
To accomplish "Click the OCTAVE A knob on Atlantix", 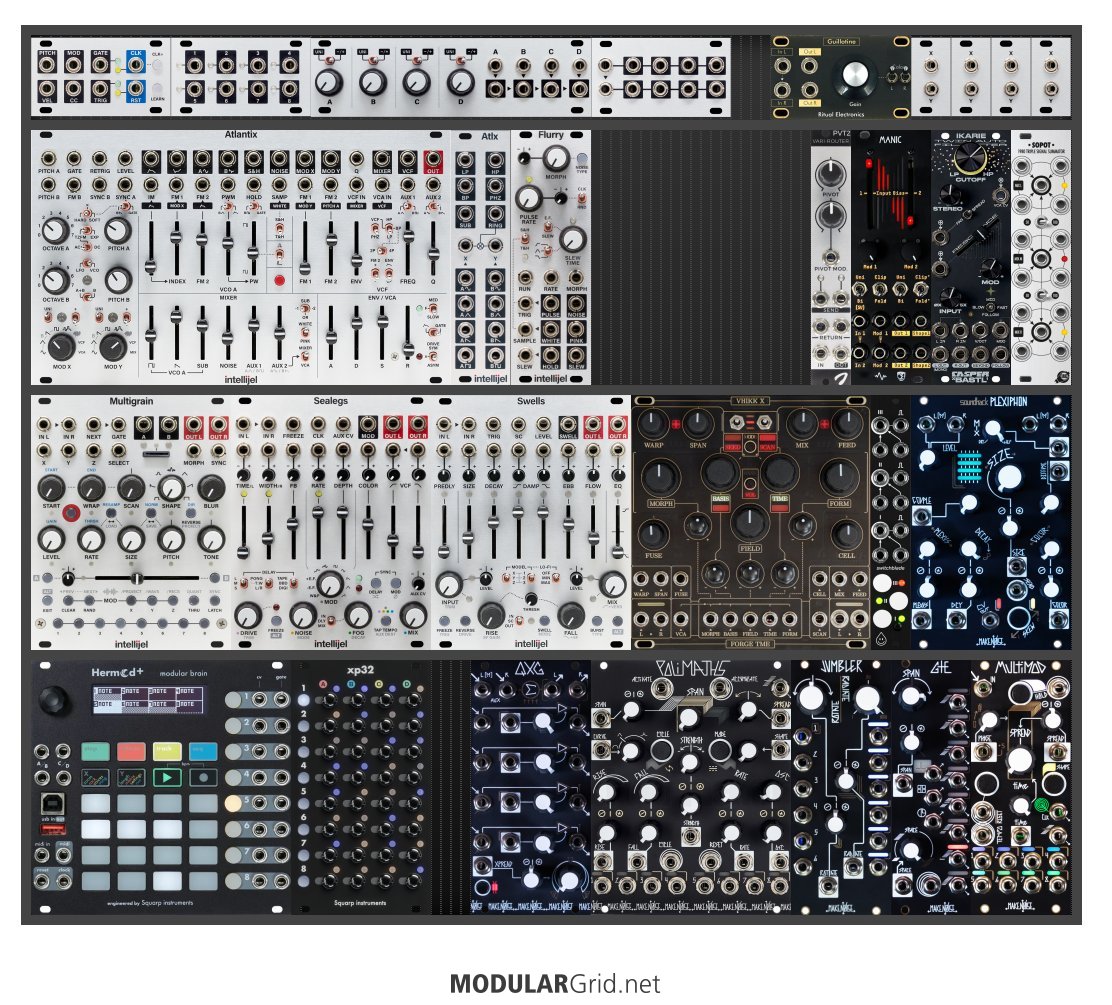I will (55, 230).
